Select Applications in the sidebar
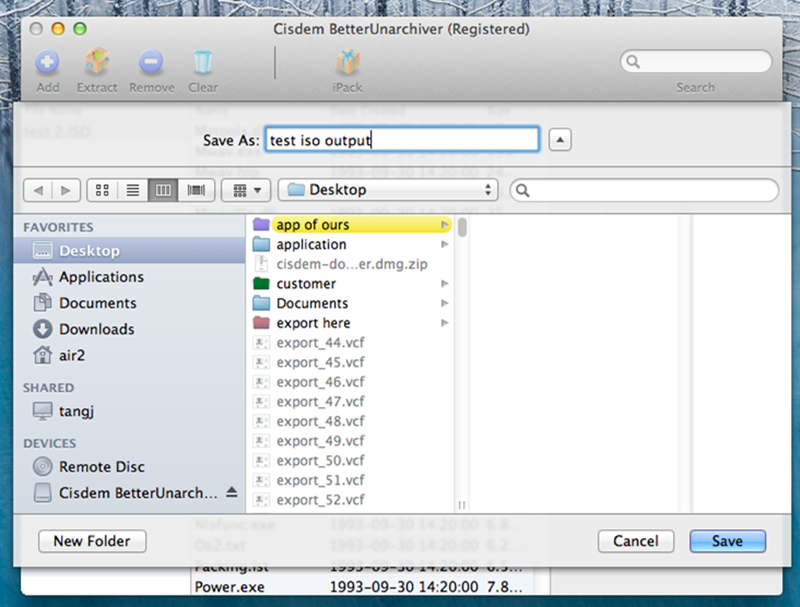The image size is (800, 607). (129, 276)
